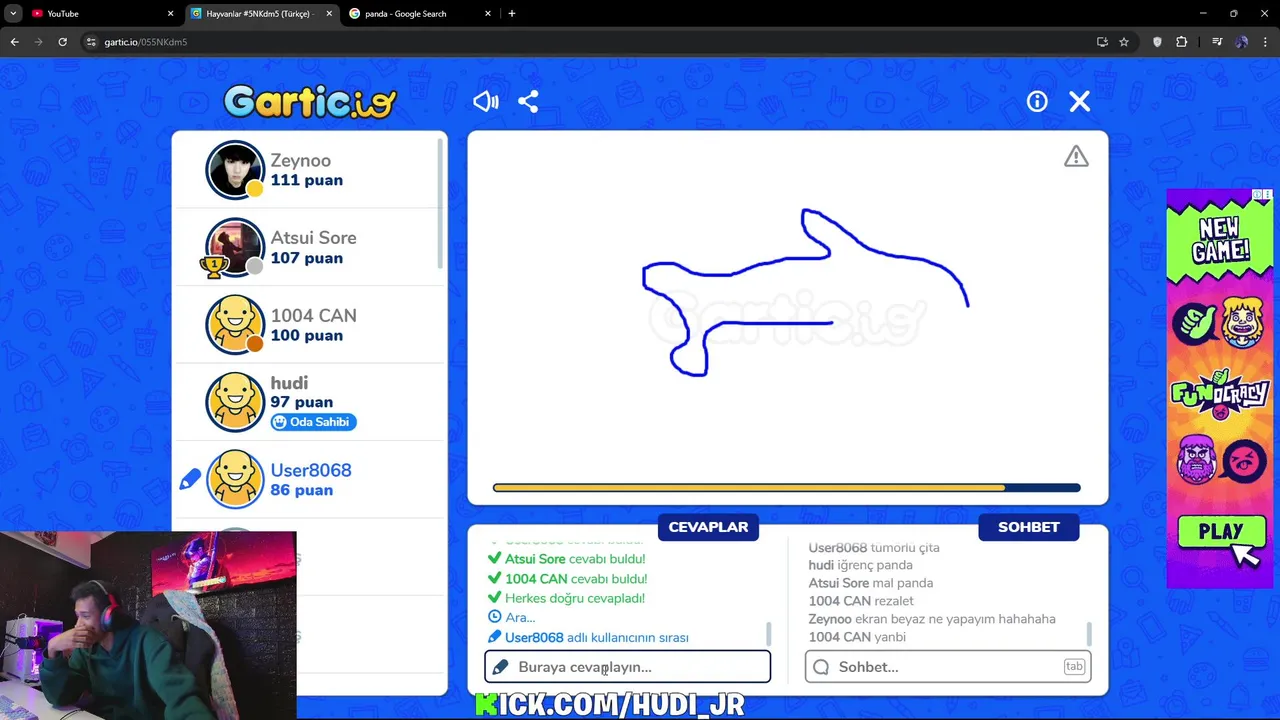Click Zeynoo's score 111 puan

pos(307,180)
